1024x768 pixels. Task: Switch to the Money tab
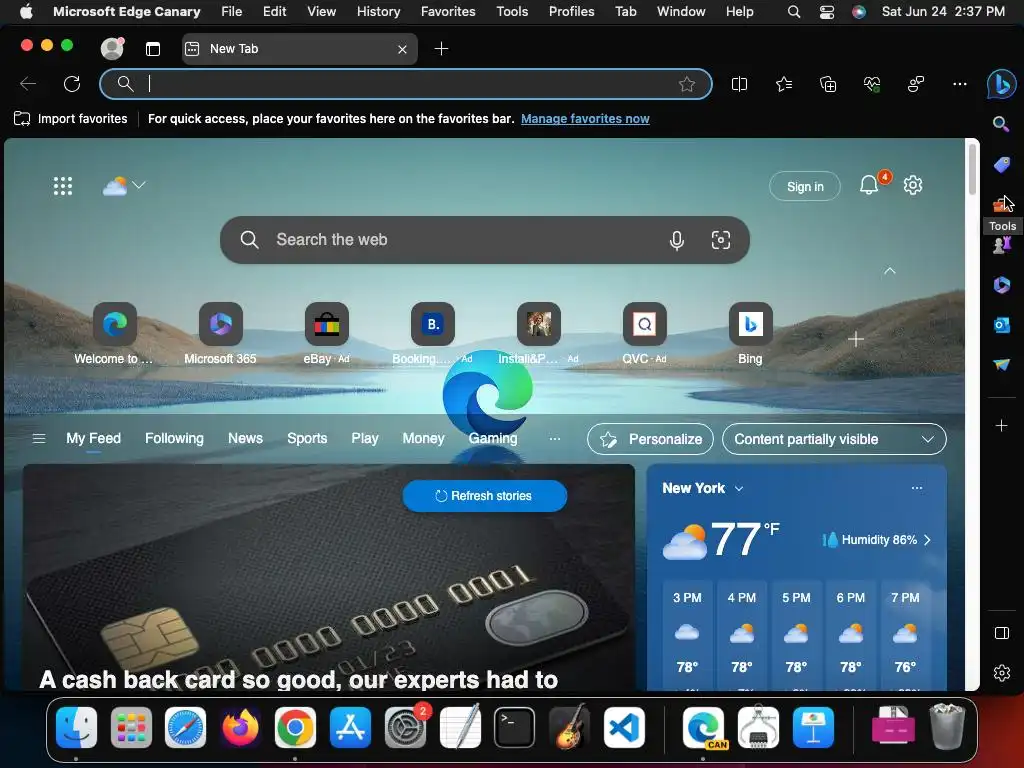click(x=423, y=439)
